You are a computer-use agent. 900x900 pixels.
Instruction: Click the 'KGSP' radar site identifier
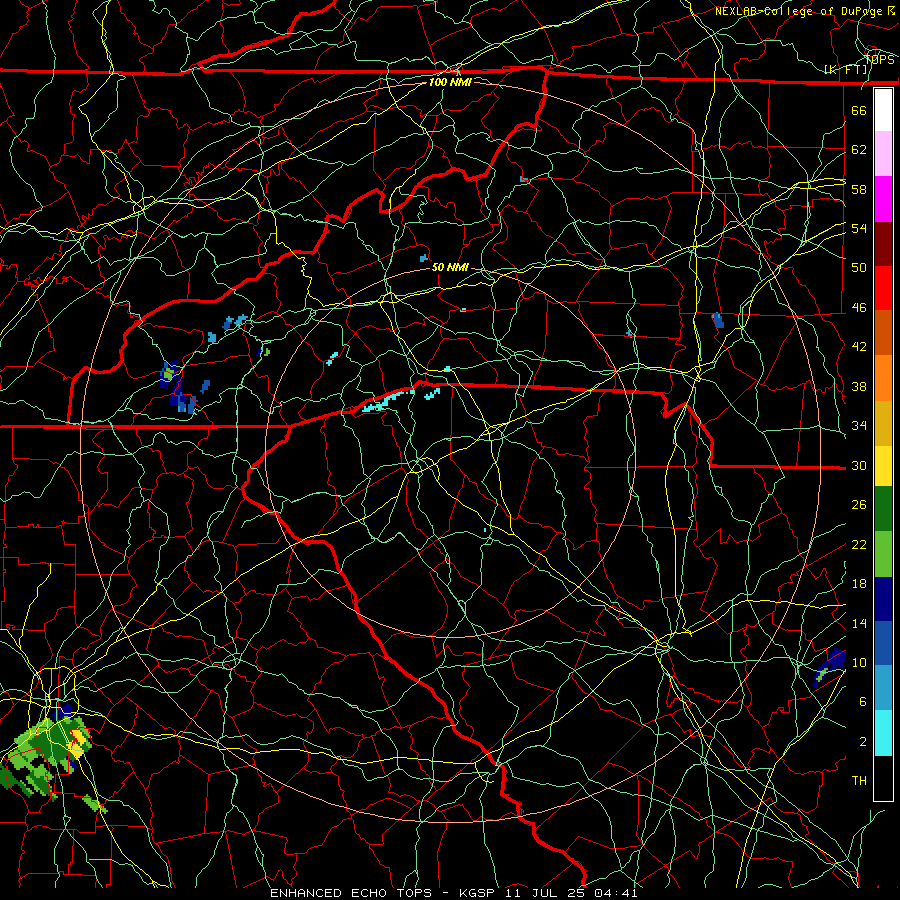tap(479, 893)
